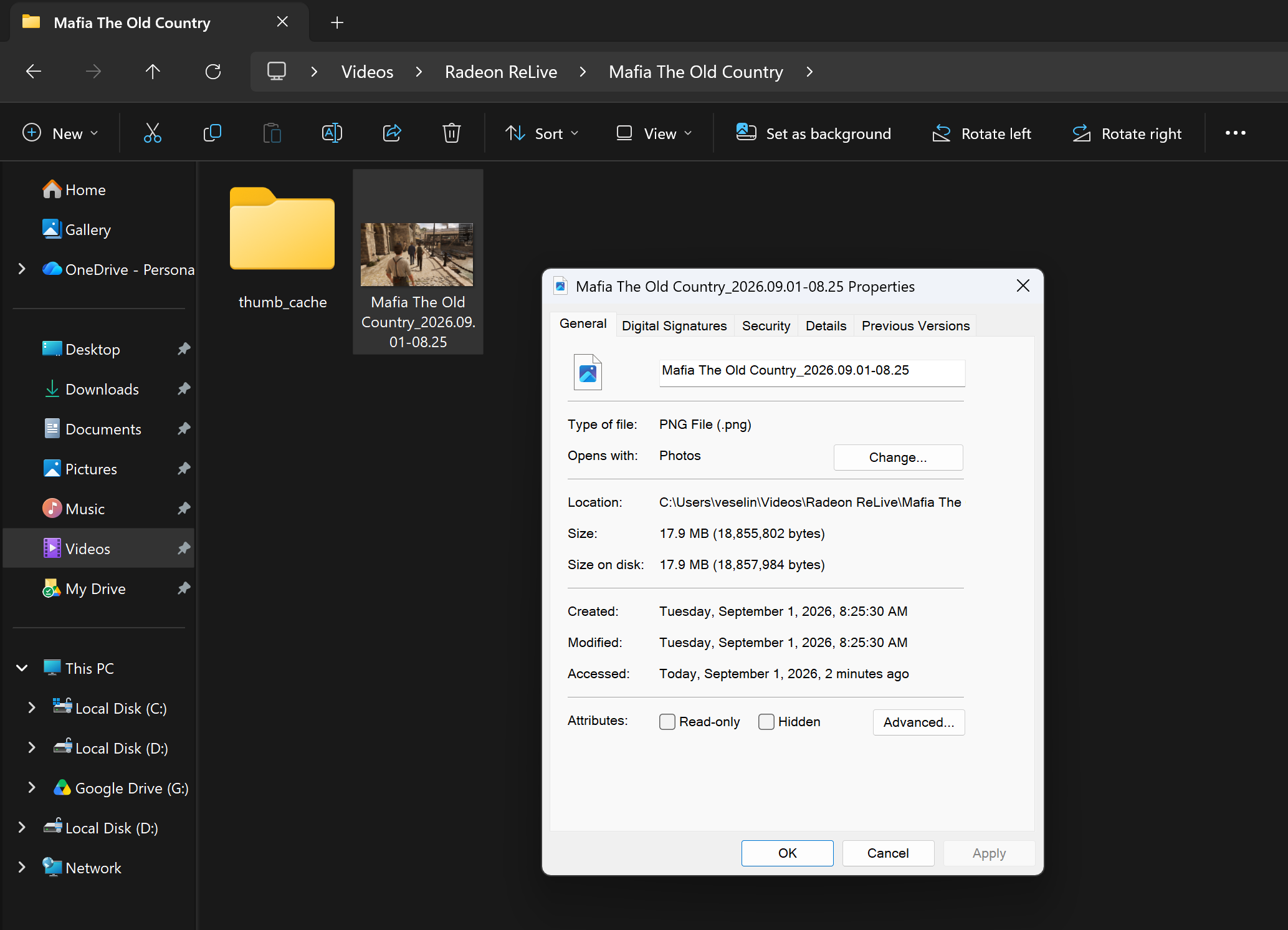Image resolution: width=1288 pixels, height=930 pixels.
Task: Collapse the This PC tree node
Action: click(22, 668)
